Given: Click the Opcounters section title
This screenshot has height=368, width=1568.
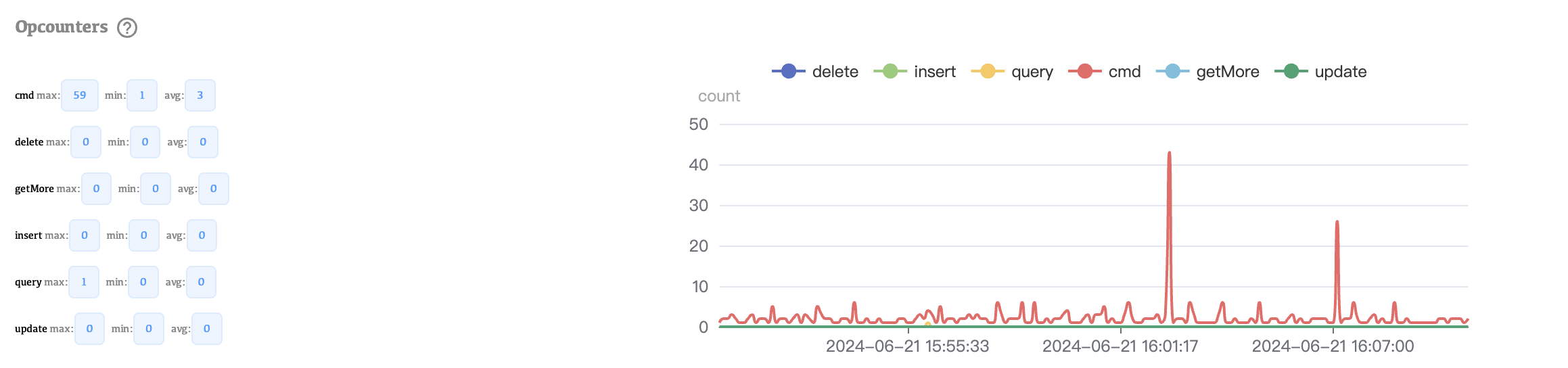Looking at the screenshot, I should [x=62, y=27].
